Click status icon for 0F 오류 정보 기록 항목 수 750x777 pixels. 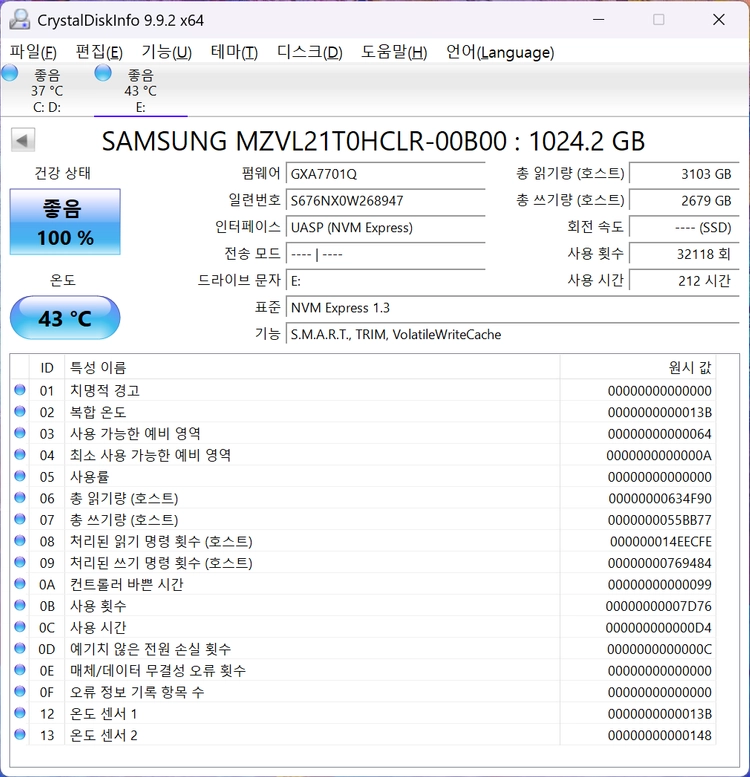tap(20, 692)
